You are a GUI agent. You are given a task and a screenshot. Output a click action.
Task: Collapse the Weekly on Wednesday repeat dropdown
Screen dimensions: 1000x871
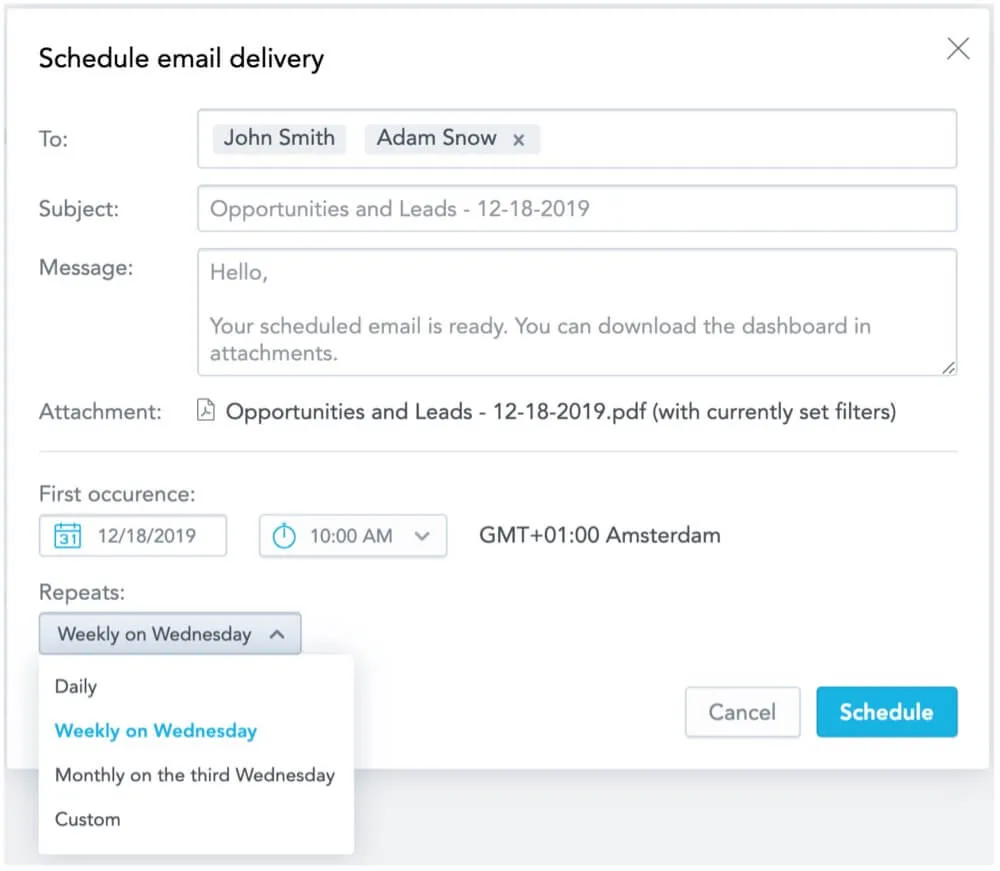278,634
